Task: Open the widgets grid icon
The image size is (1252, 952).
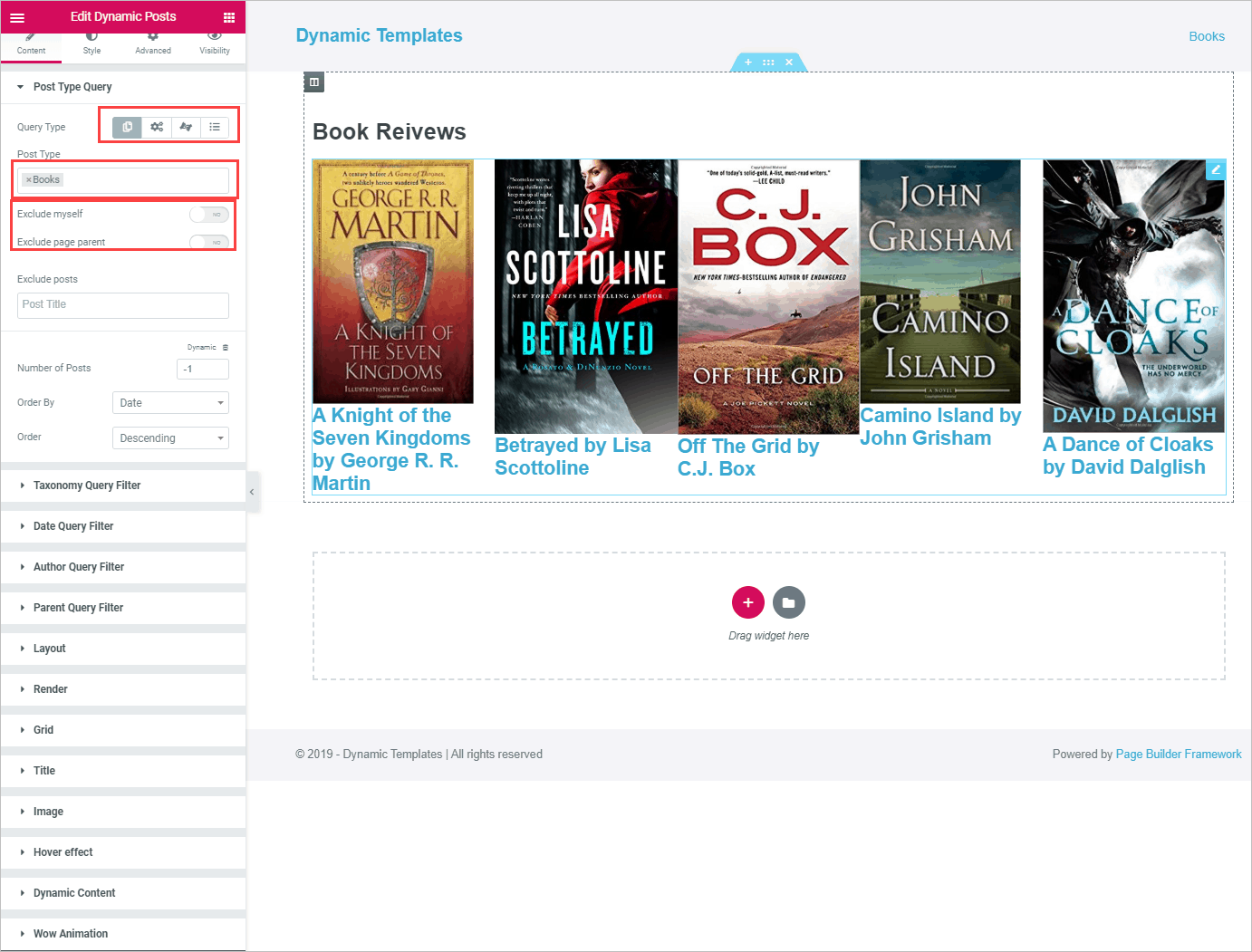Action: coord(228,17)
